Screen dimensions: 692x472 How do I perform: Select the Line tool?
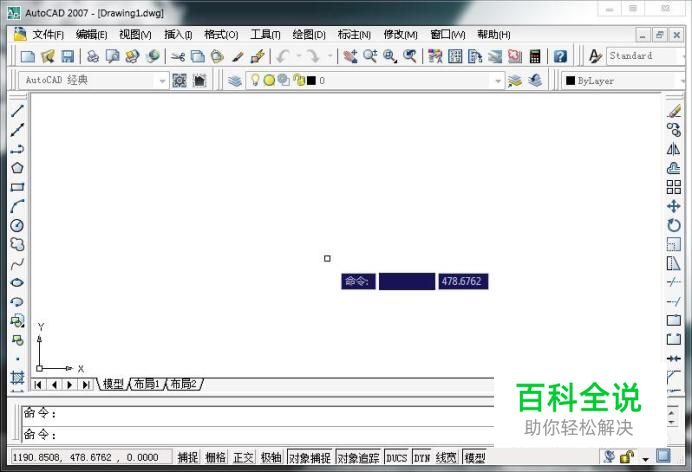pos(17,111)
